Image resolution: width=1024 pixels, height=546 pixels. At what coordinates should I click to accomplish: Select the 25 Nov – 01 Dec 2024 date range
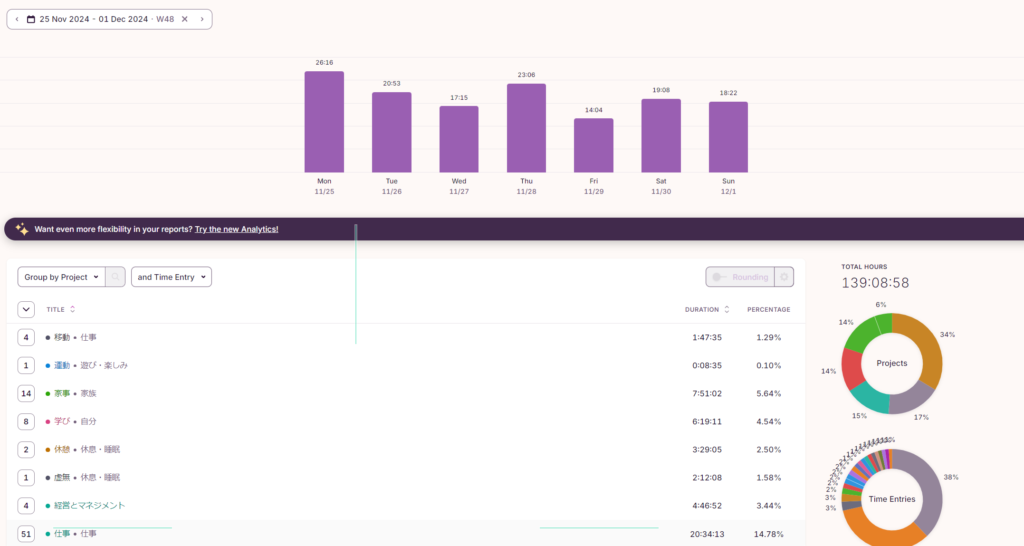(x=107, y=19)
